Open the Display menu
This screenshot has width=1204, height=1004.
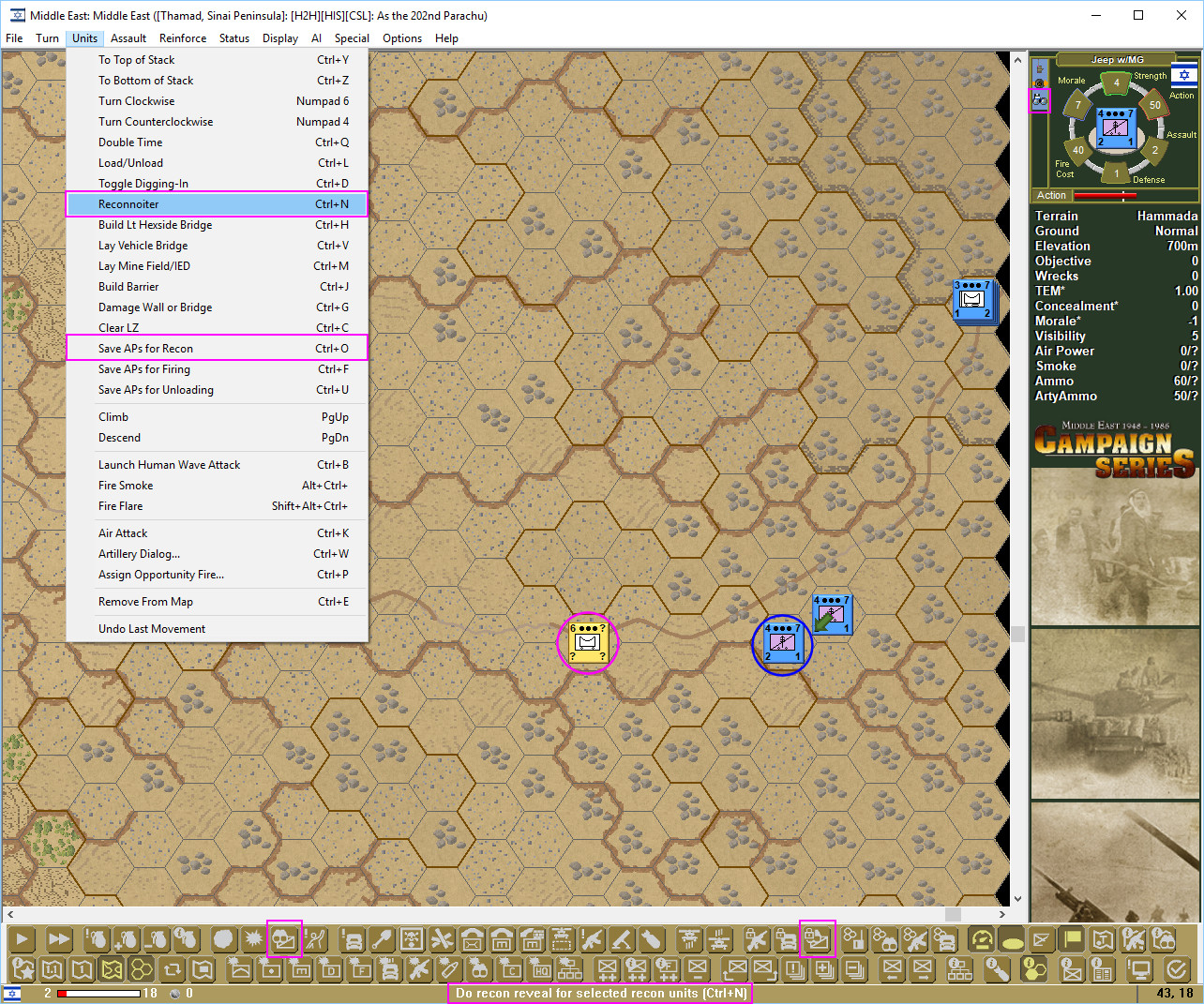point(280,38)
